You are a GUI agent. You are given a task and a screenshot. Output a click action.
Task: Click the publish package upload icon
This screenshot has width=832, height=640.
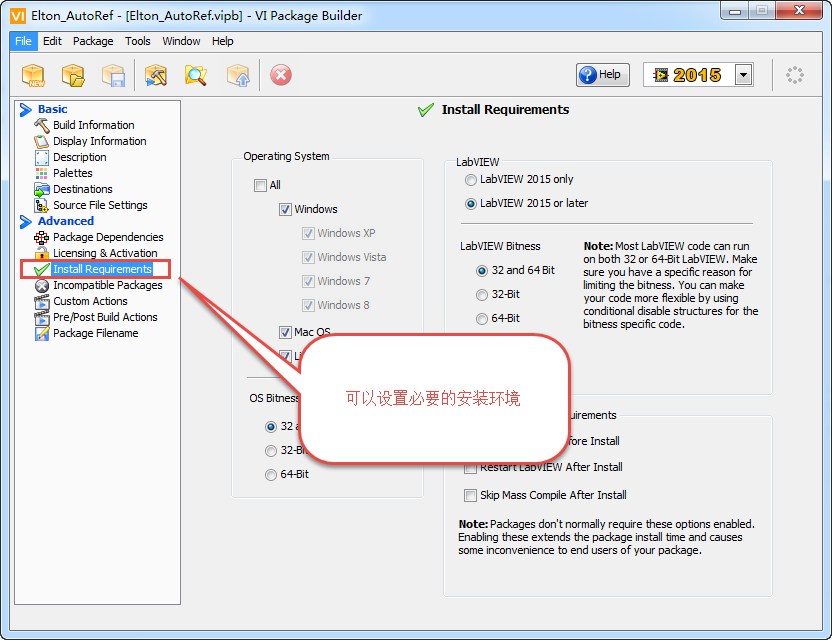tap(238, 75)
